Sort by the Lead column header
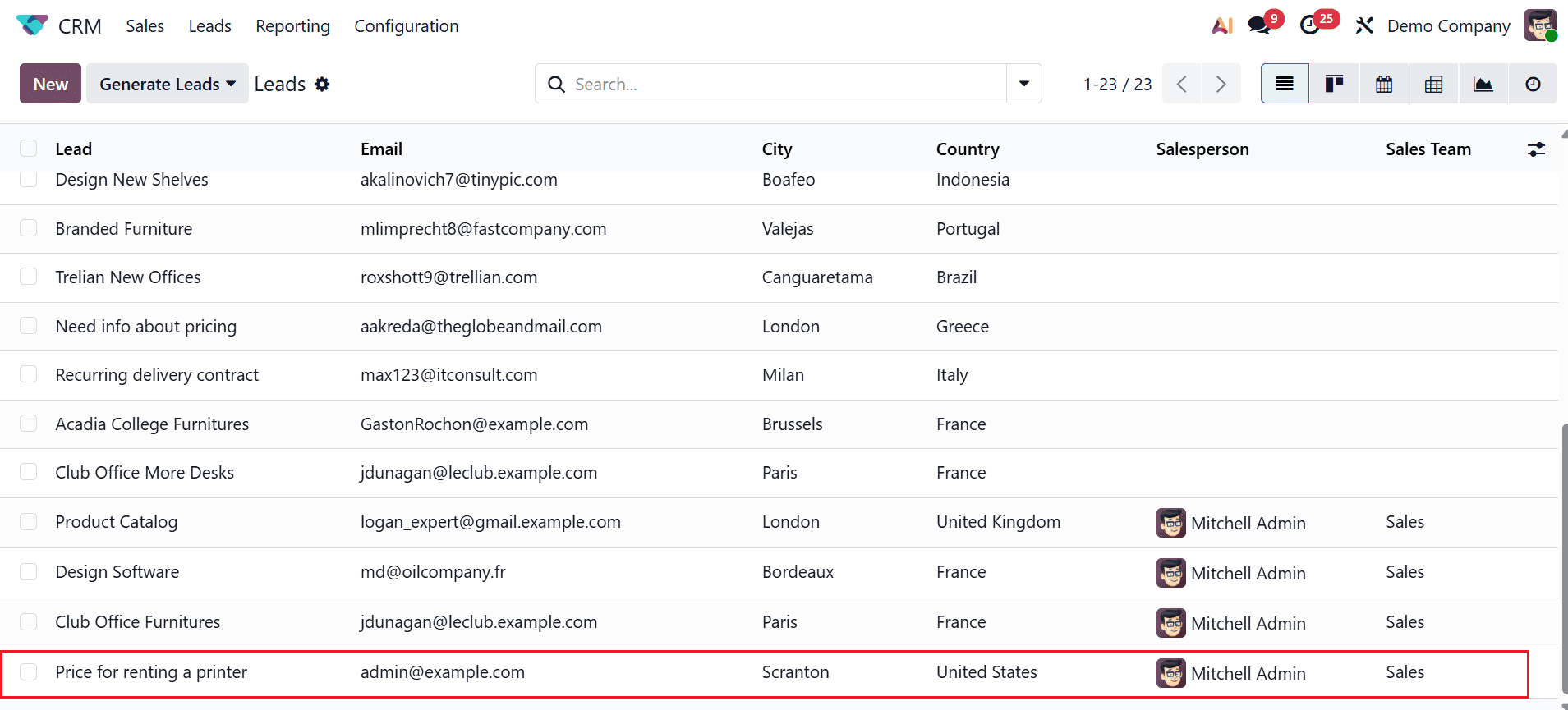 pyautogui.click(x=74, y=149)
